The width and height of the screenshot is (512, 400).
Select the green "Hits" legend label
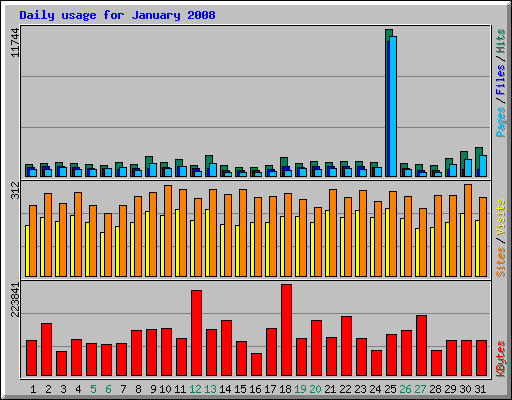click(501, 41)
